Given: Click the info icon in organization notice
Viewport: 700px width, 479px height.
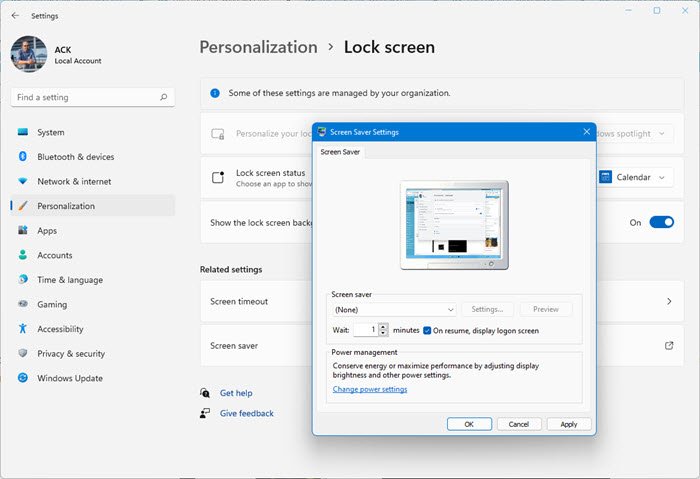Looking at the screenshot, I should click(x=215, y=93).
